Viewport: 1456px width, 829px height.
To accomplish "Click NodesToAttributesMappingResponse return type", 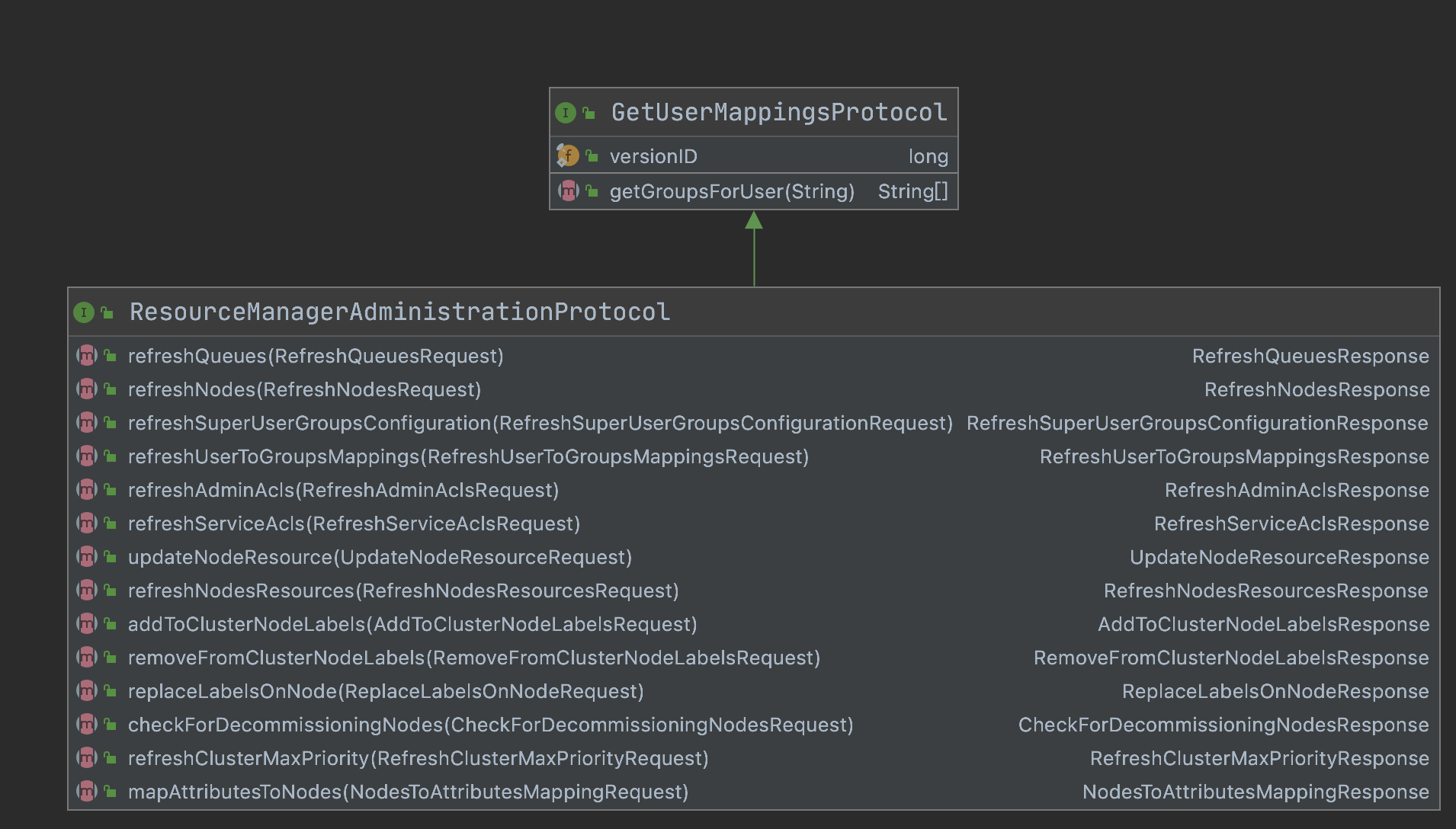I will coord(1256,792).
